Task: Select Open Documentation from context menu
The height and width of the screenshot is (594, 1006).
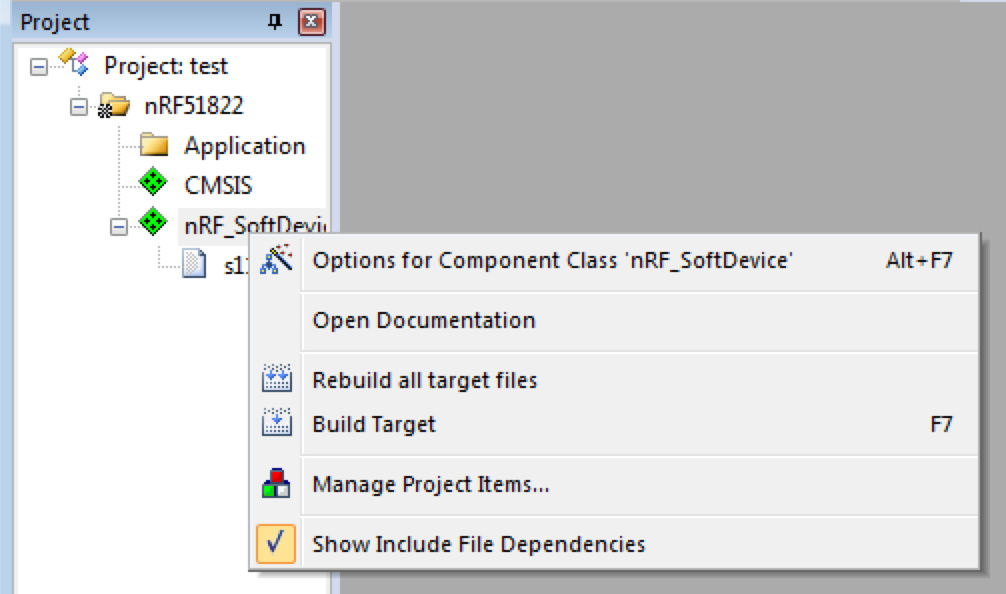Action: [x=424, y=321]
